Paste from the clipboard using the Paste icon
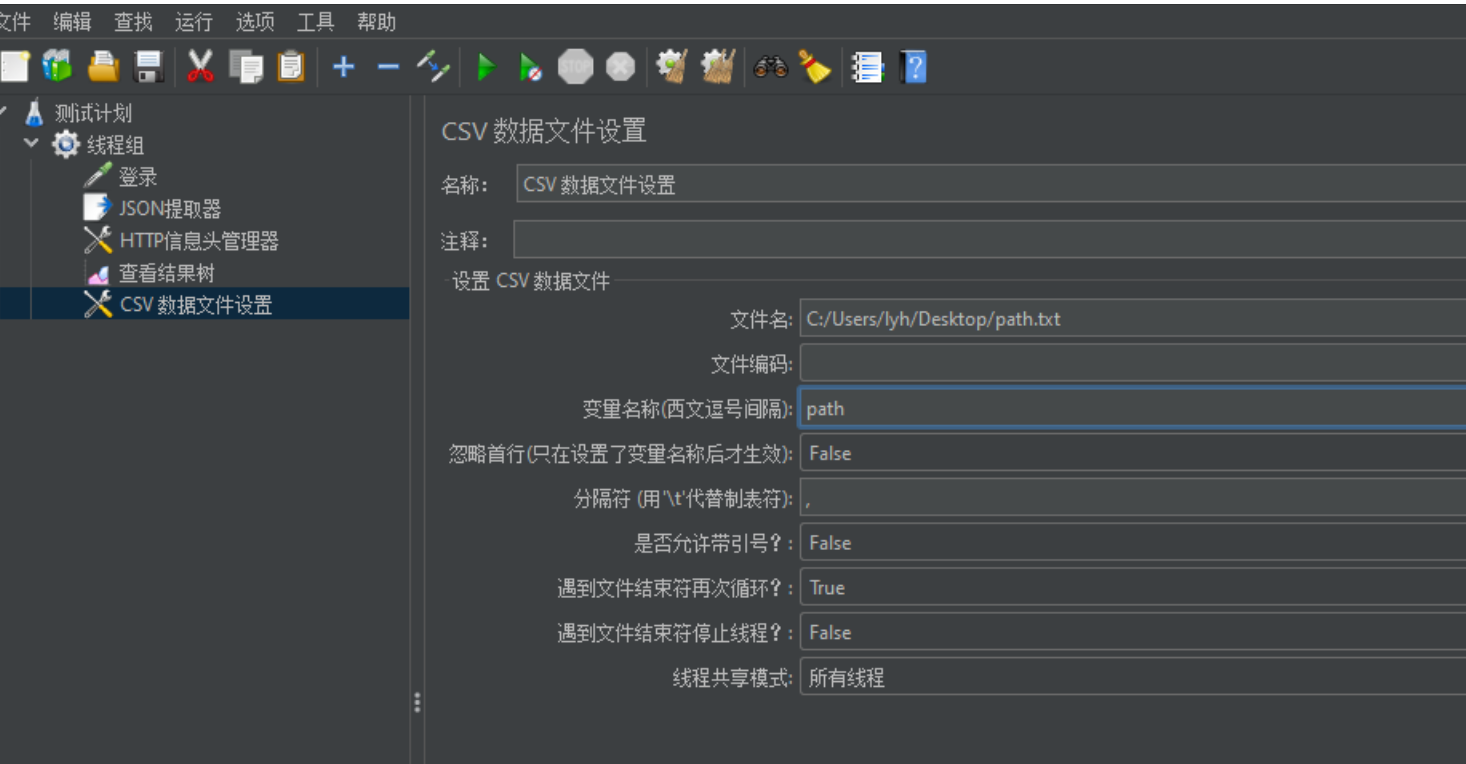This screenshot has height=764, width=1466. (291, 67)
